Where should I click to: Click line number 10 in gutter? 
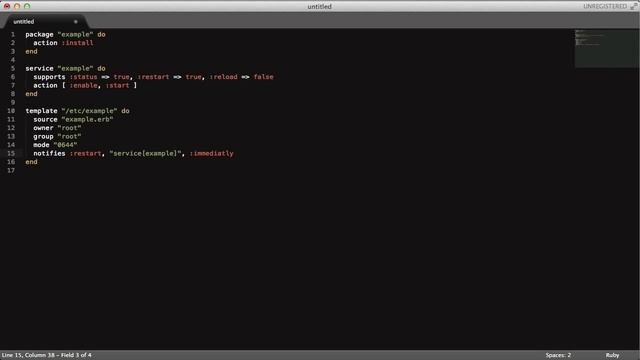coord(11,111)
